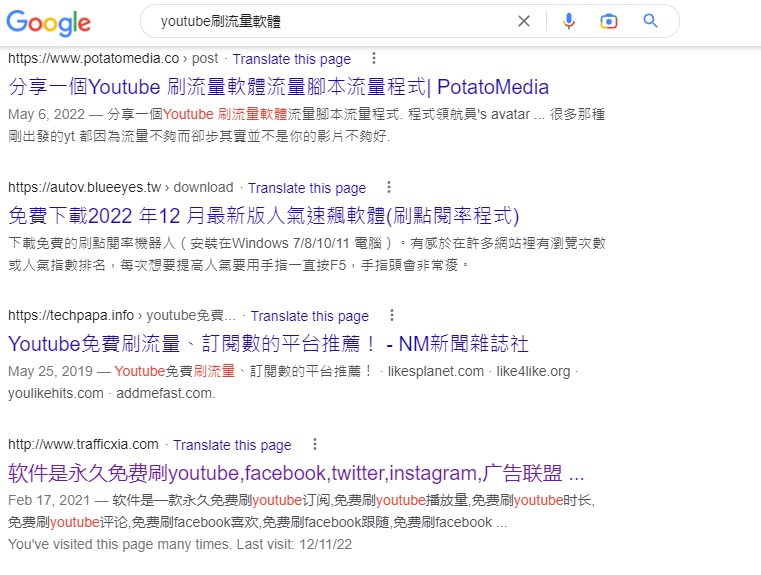Open the 免費下載2022 年12 月最新版人氣速飆軟體 result
Image resolution: width=761 pixels, height=575 pixels.
point(264,216)
